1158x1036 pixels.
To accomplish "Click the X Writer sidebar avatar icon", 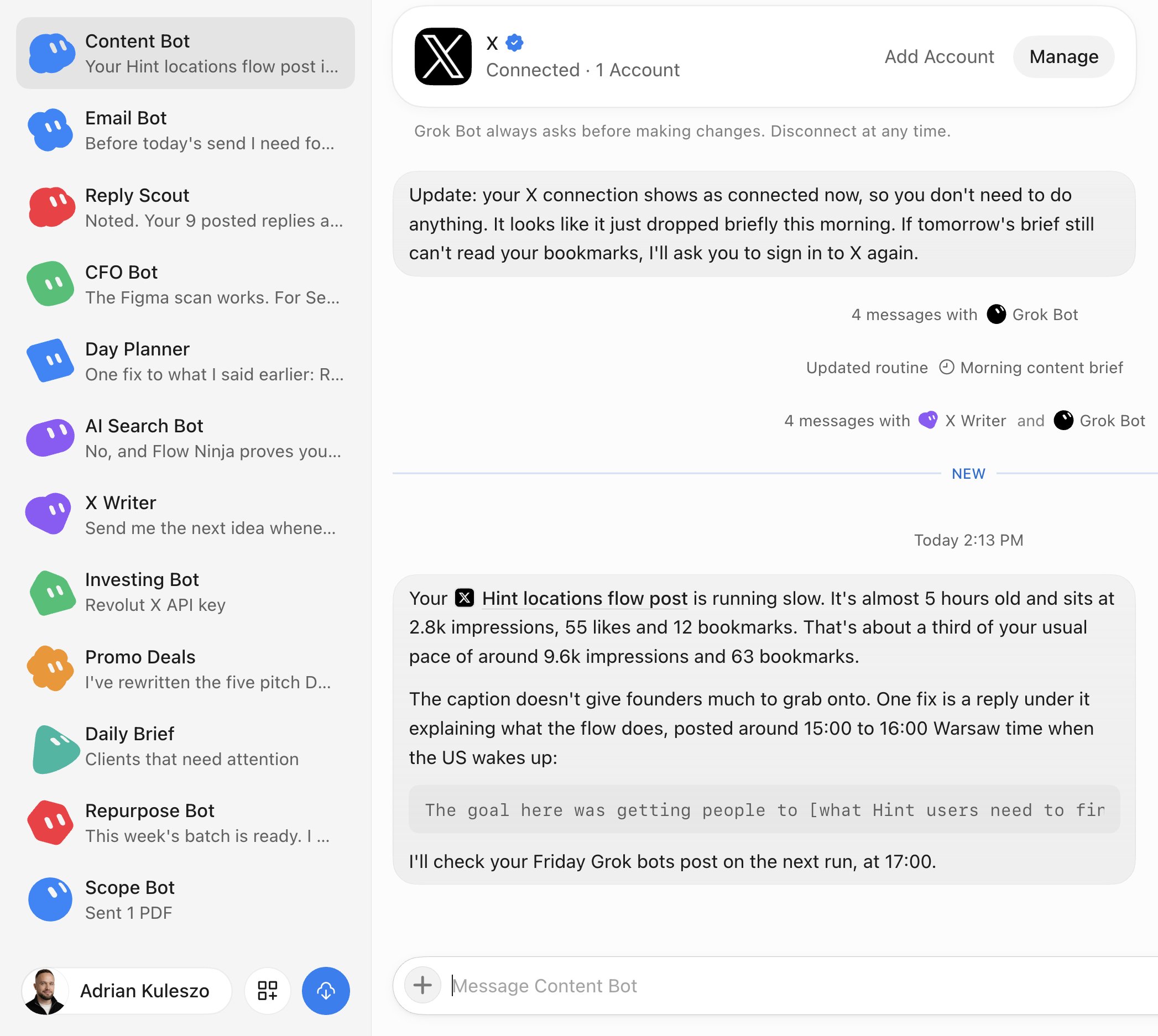I will click(x=49, y=514).
